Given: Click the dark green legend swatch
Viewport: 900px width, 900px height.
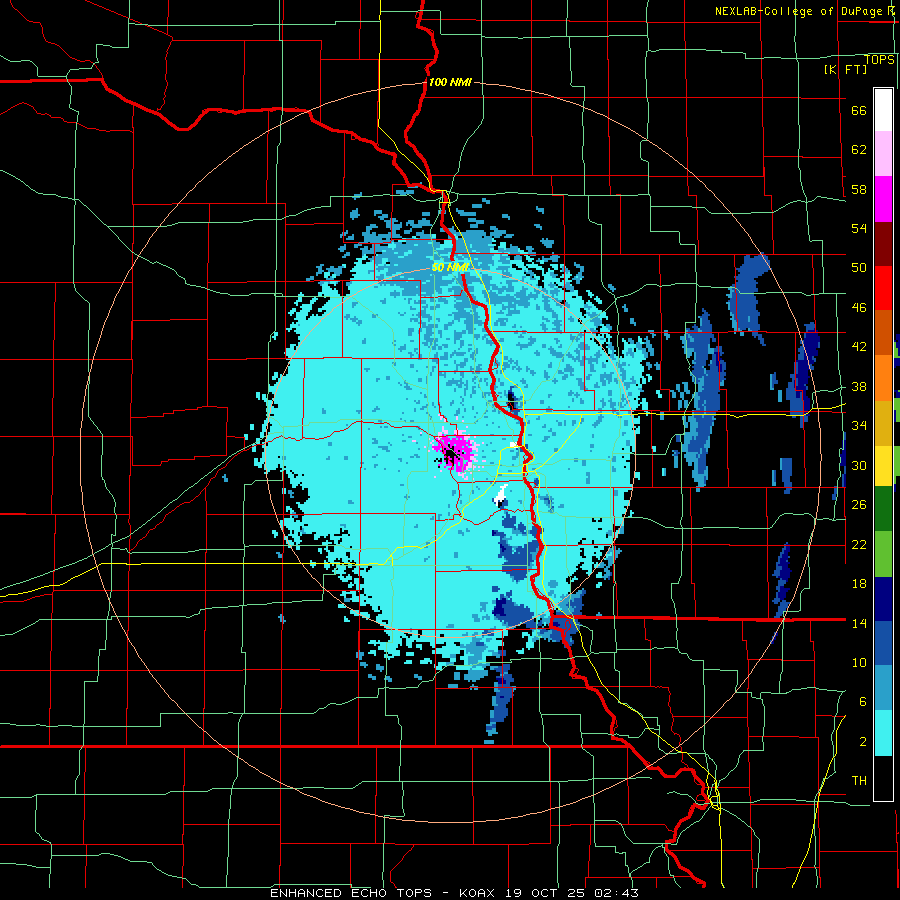Looking at the screenshot, I should 883,509.
